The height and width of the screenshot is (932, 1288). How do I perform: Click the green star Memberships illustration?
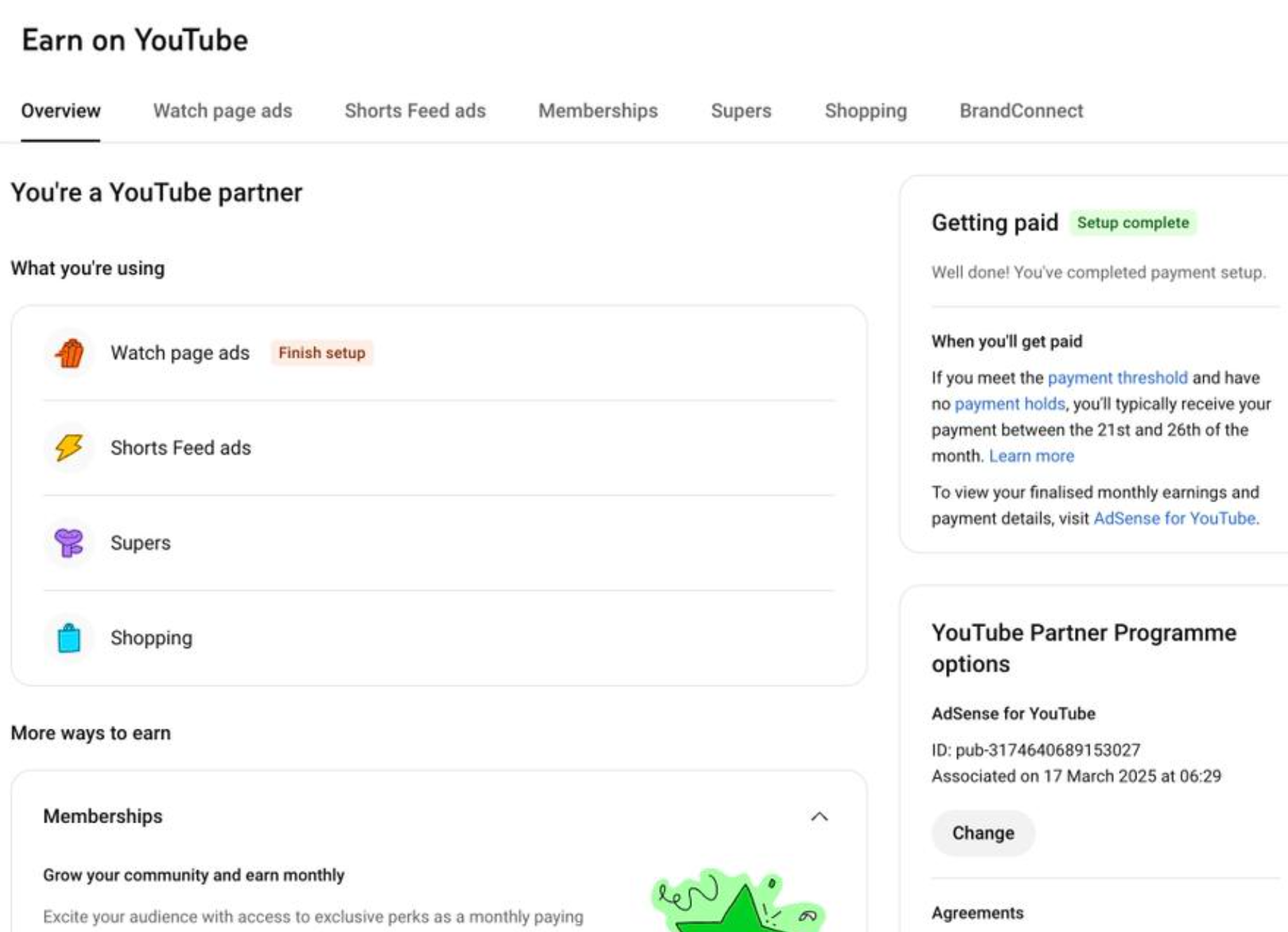tap(738, 901)
